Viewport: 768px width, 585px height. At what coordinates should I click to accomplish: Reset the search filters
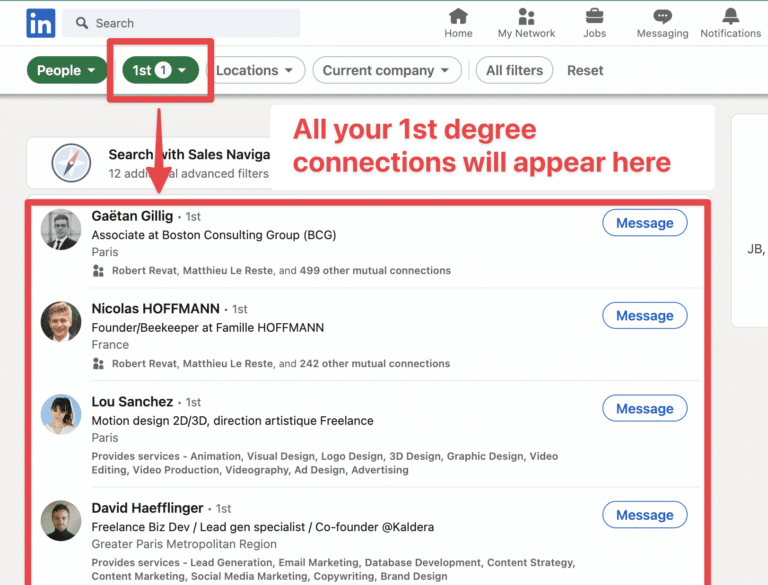click(585, 71)
